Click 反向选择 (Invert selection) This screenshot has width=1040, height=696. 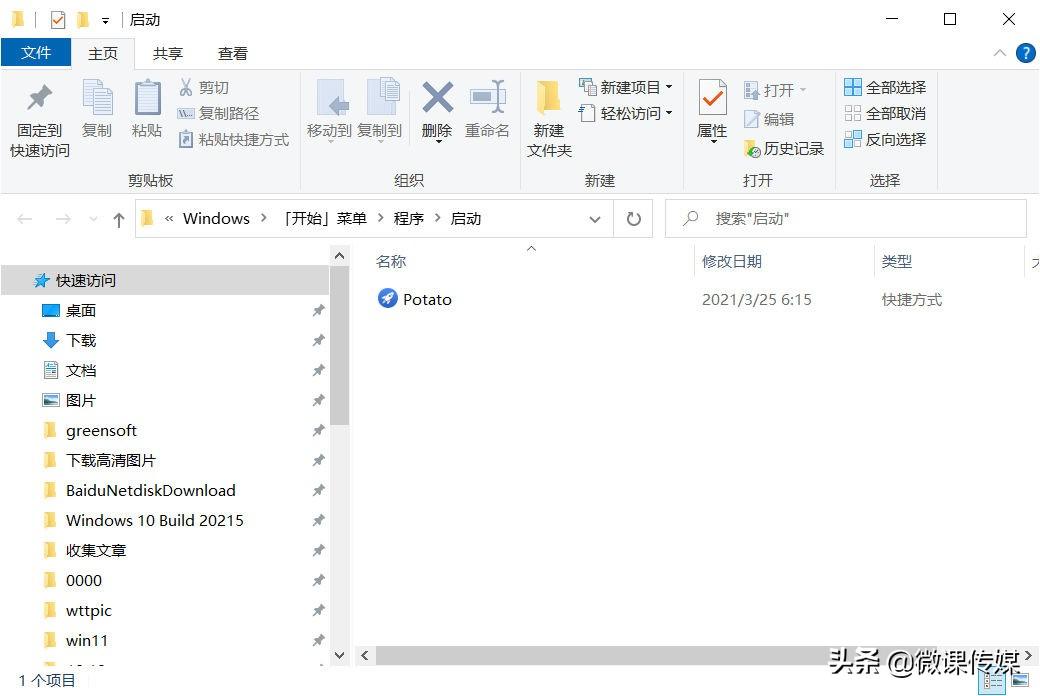tap(885, 139)
